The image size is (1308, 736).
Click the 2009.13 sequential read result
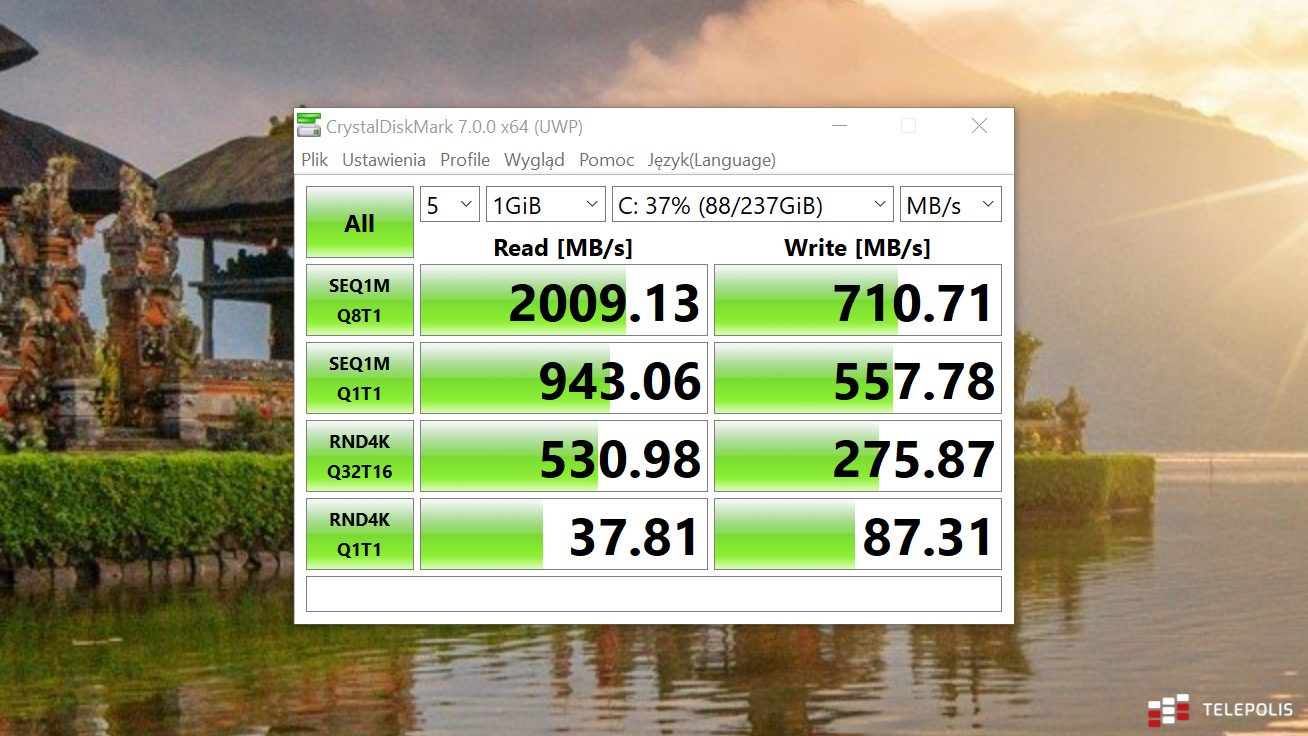pos(564,301)
